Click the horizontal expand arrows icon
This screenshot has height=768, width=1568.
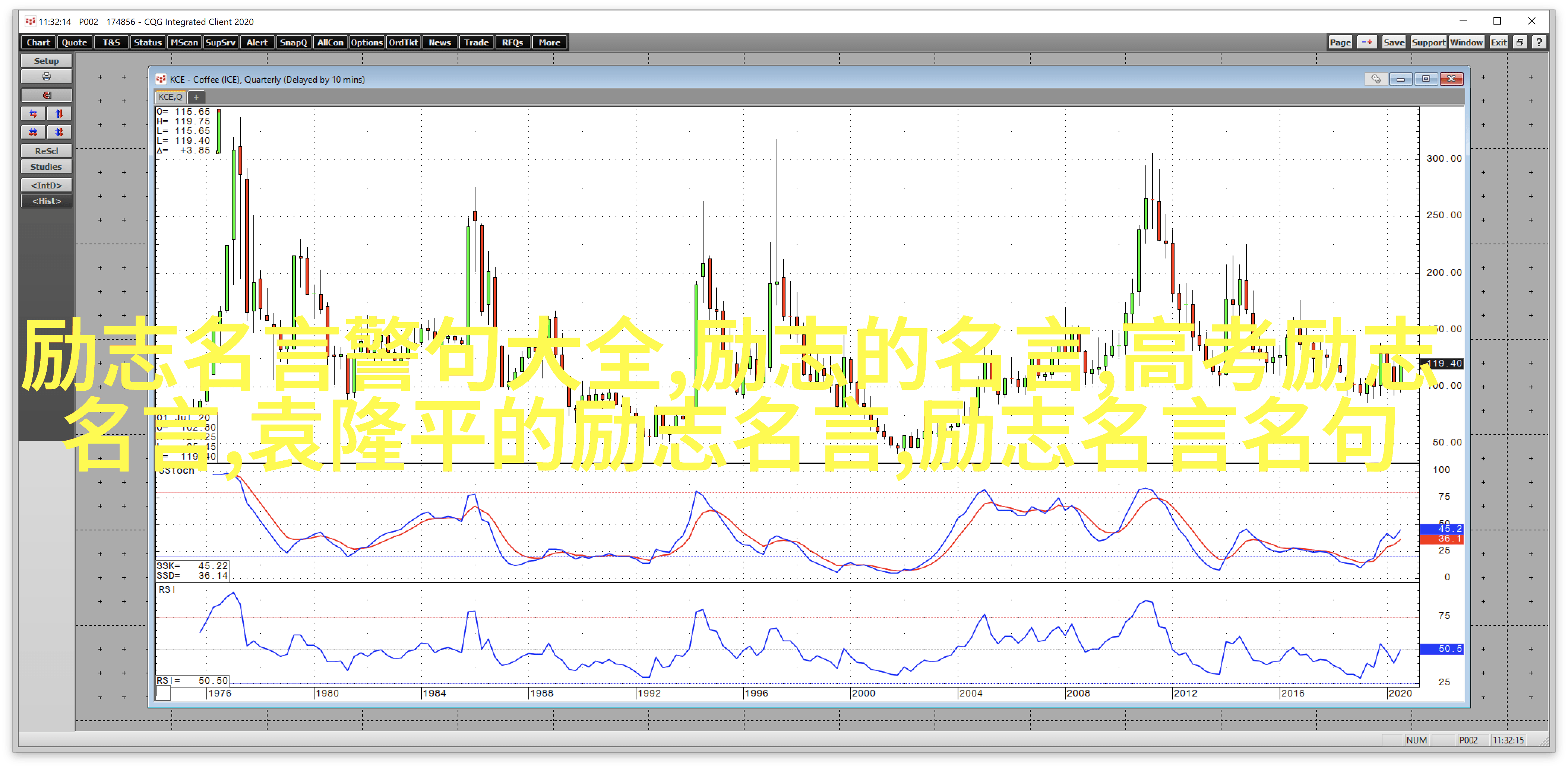[33, 114]
